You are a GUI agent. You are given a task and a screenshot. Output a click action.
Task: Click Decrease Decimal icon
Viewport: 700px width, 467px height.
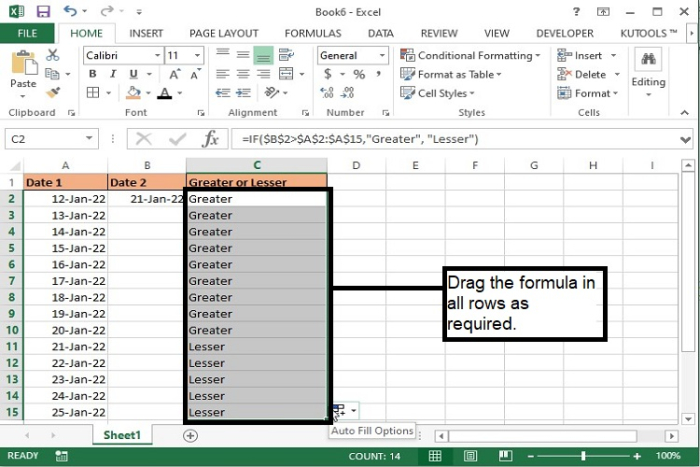(347, 93)
